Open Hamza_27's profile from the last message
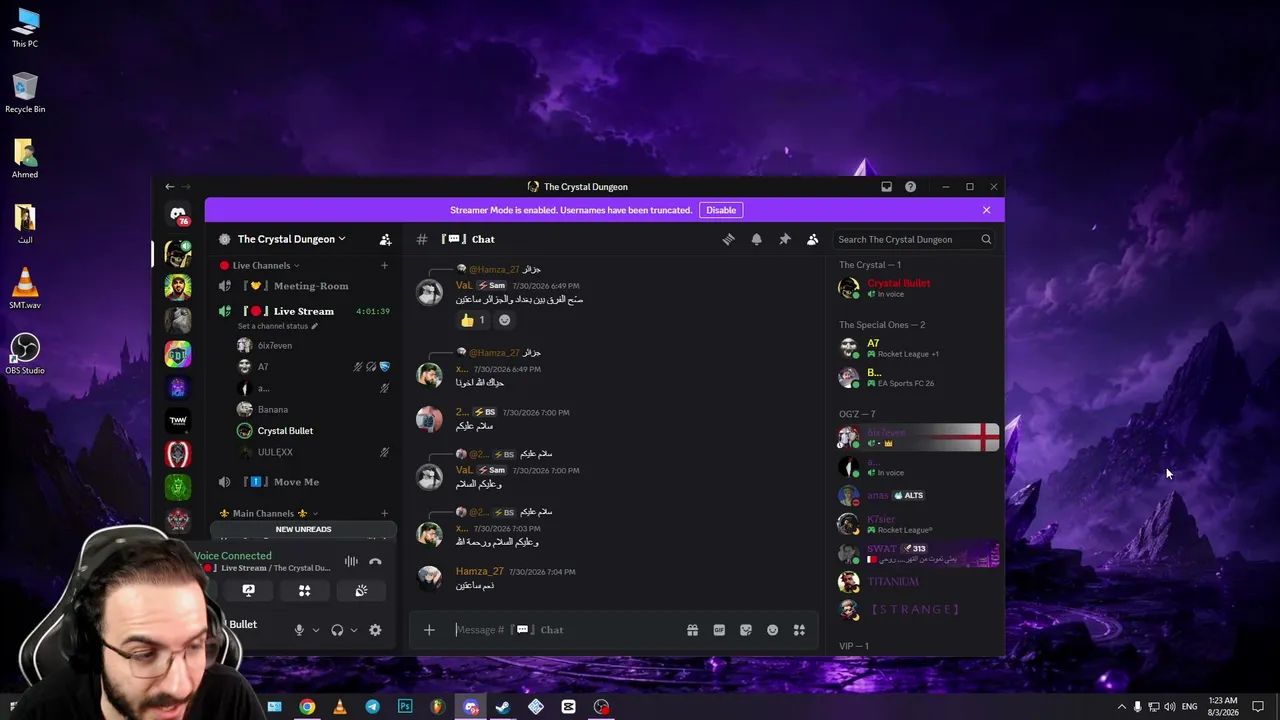 point(480,572)
